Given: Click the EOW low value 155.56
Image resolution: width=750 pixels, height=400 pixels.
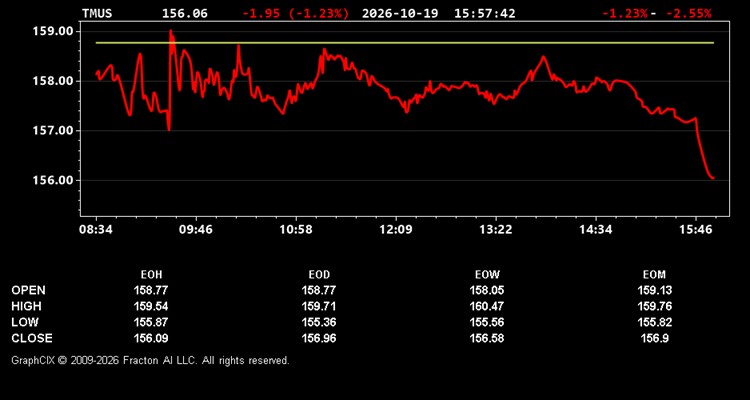Looking at the screenshot, I should [487, 322].
